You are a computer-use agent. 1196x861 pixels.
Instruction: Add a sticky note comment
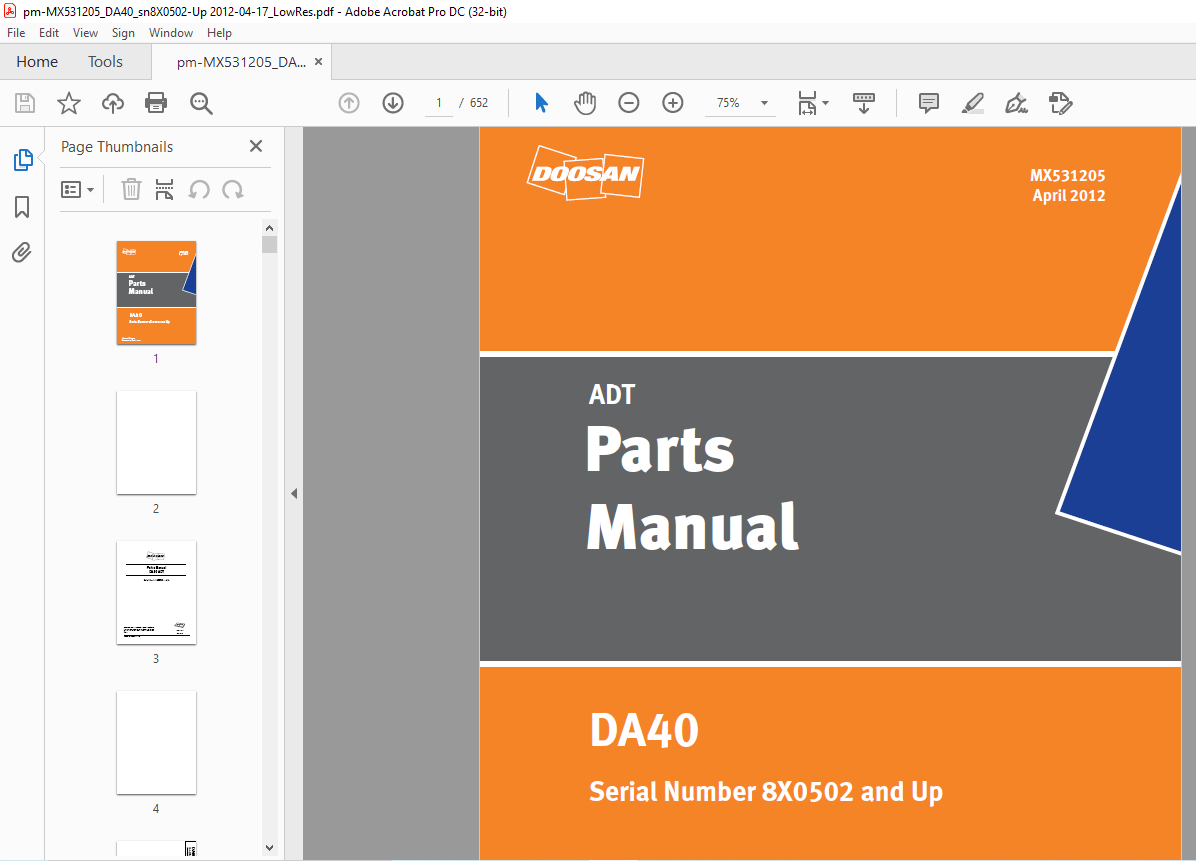[x=929, y=103]
